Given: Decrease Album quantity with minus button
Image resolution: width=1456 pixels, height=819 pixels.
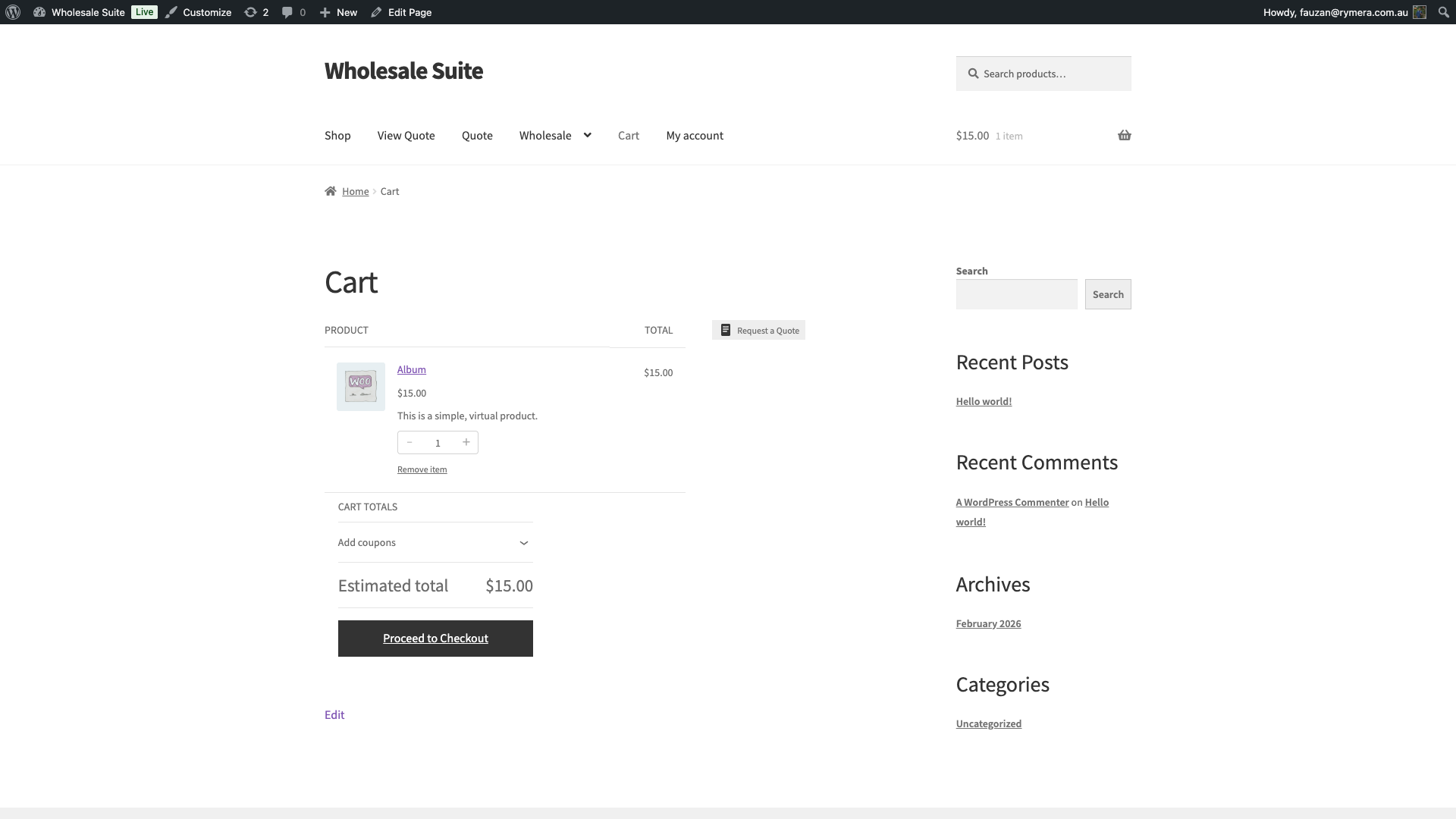Looking at the screenshot, I should (409, 442).
